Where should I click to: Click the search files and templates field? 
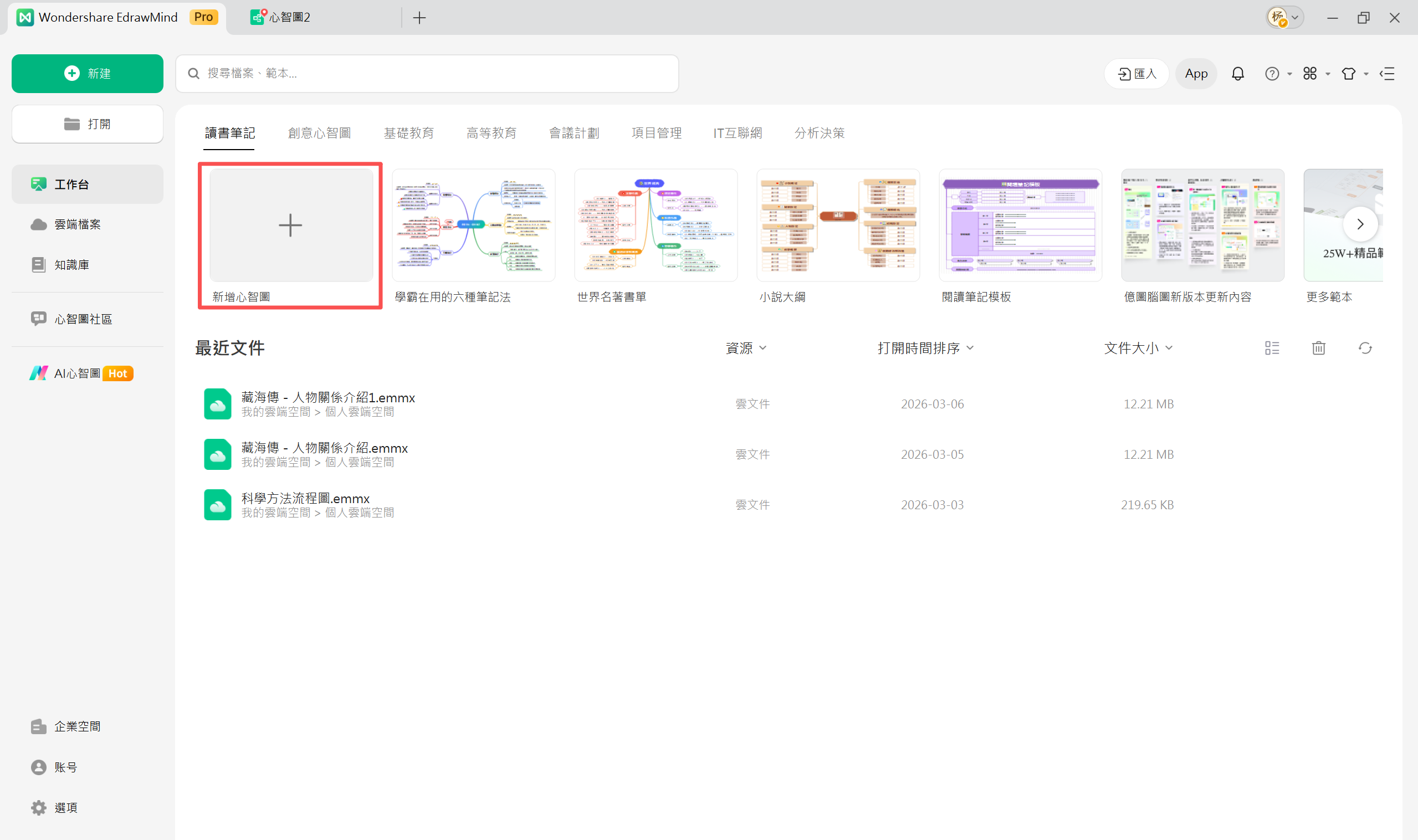tap(427, 74)
